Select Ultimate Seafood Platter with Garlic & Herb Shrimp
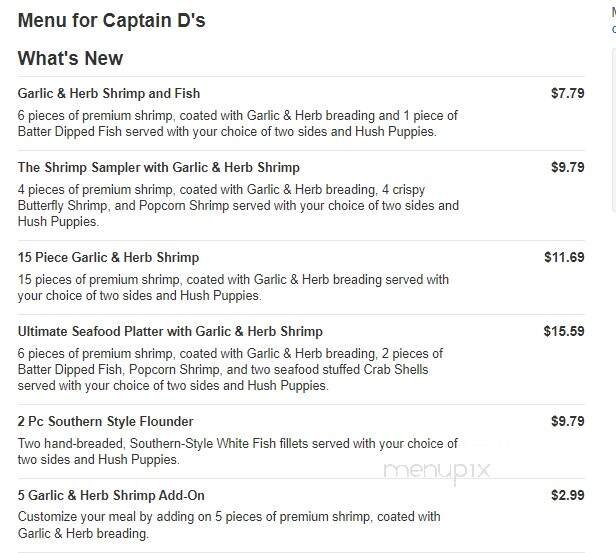 [170, 331]
